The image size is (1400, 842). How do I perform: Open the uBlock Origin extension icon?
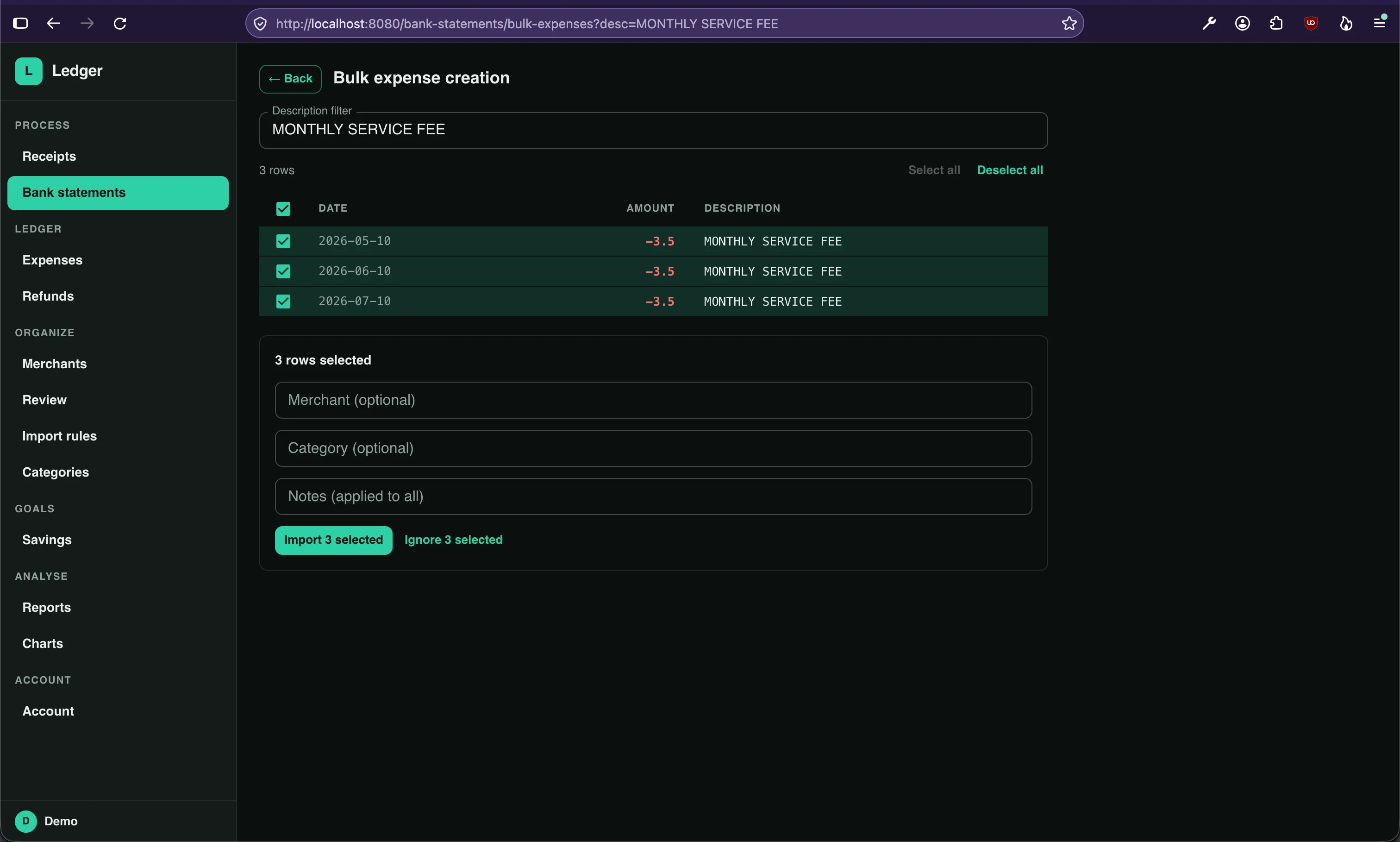pyautogui.click(x=1310, y=23)
